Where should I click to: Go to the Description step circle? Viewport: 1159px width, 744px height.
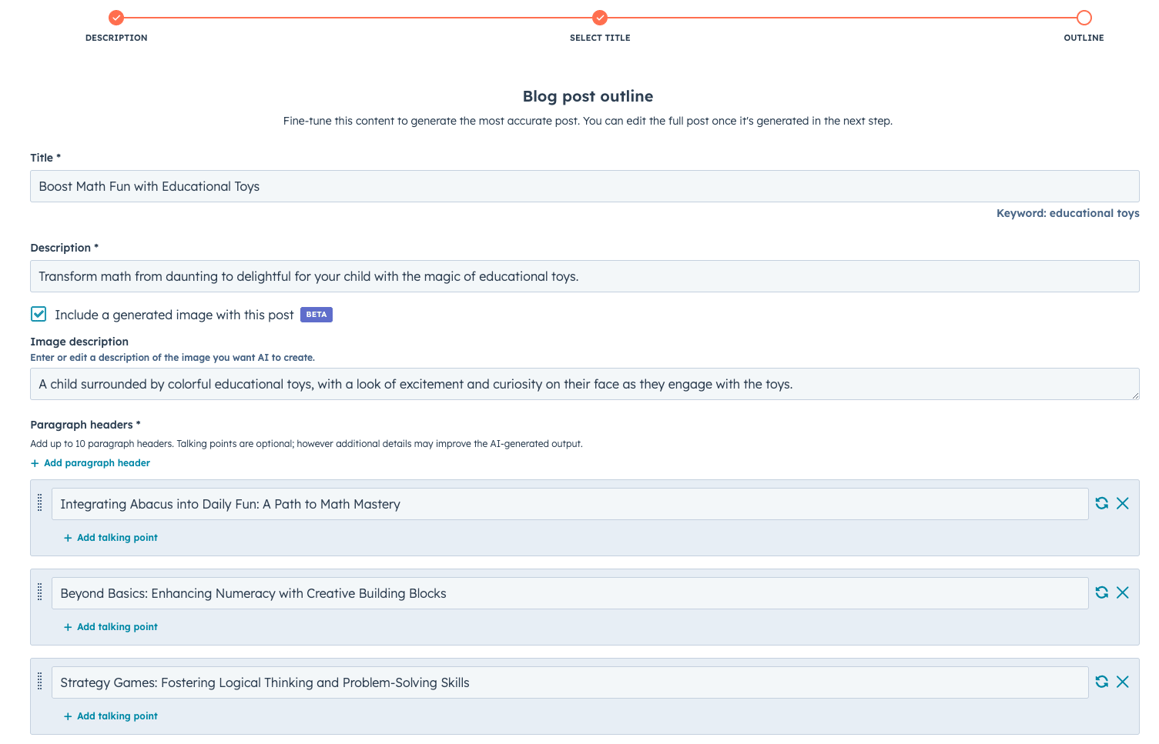click(x=116, y=17)
